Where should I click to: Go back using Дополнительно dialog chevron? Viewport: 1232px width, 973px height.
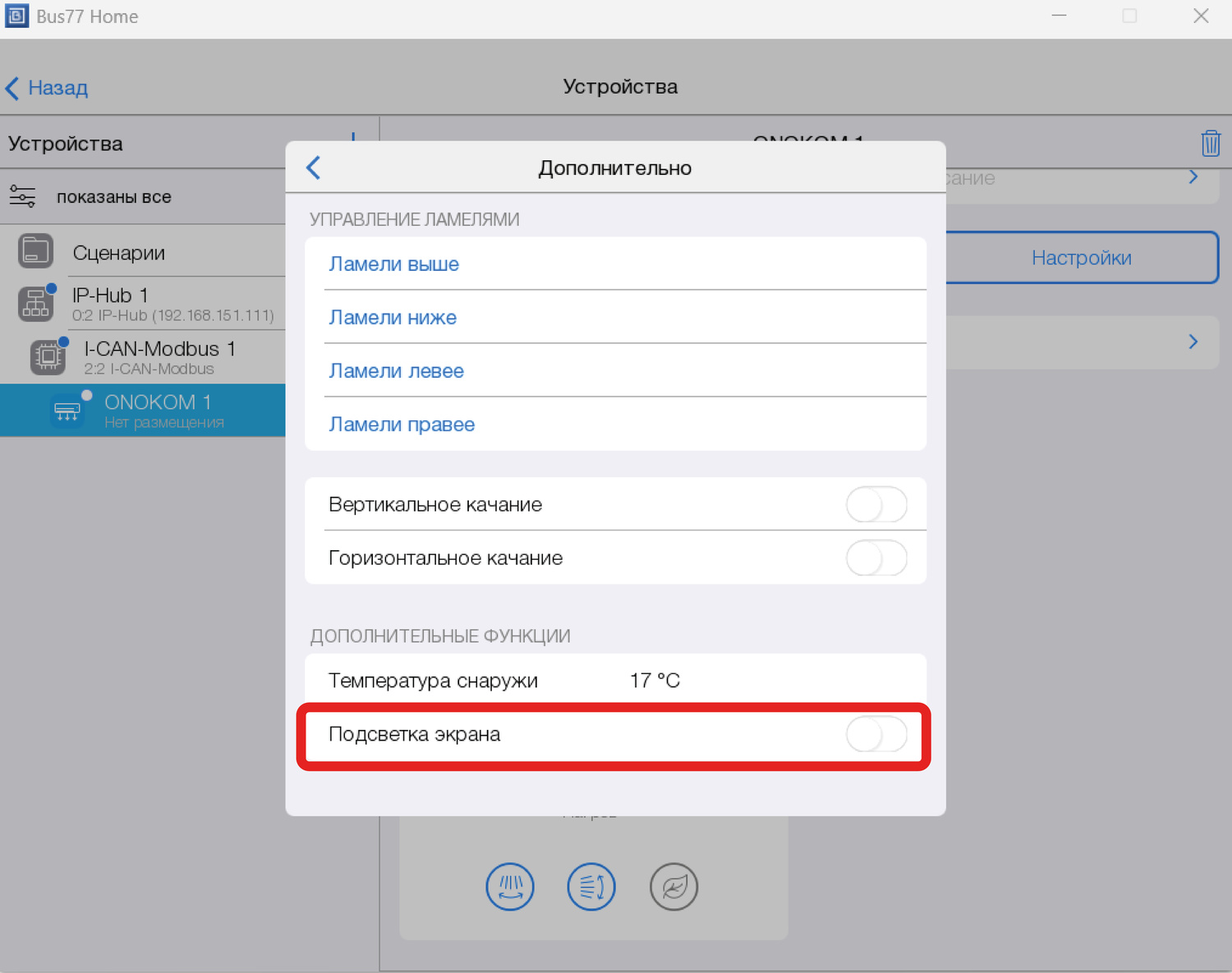pos(314,168)
